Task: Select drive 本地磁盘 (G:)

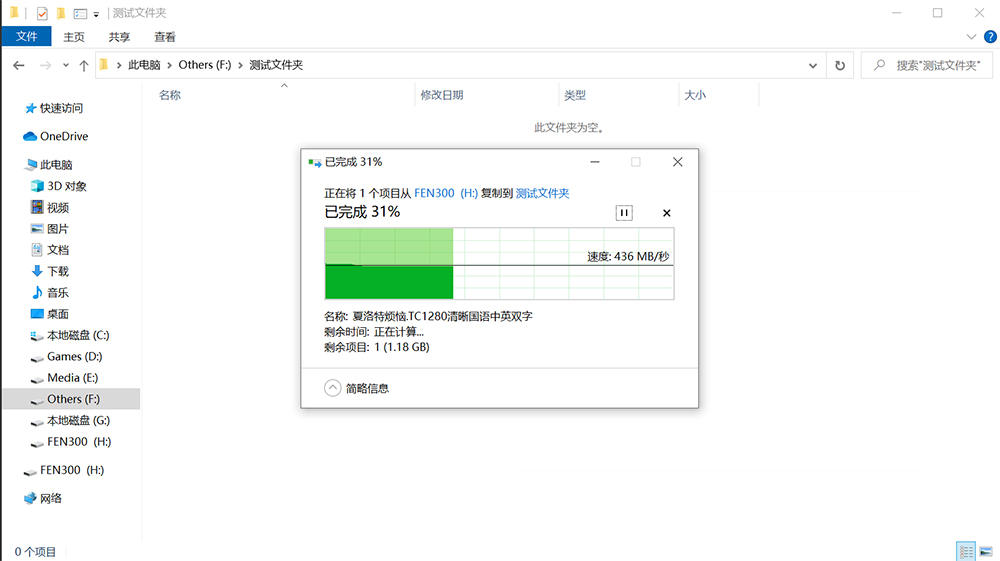Action: 70,421
